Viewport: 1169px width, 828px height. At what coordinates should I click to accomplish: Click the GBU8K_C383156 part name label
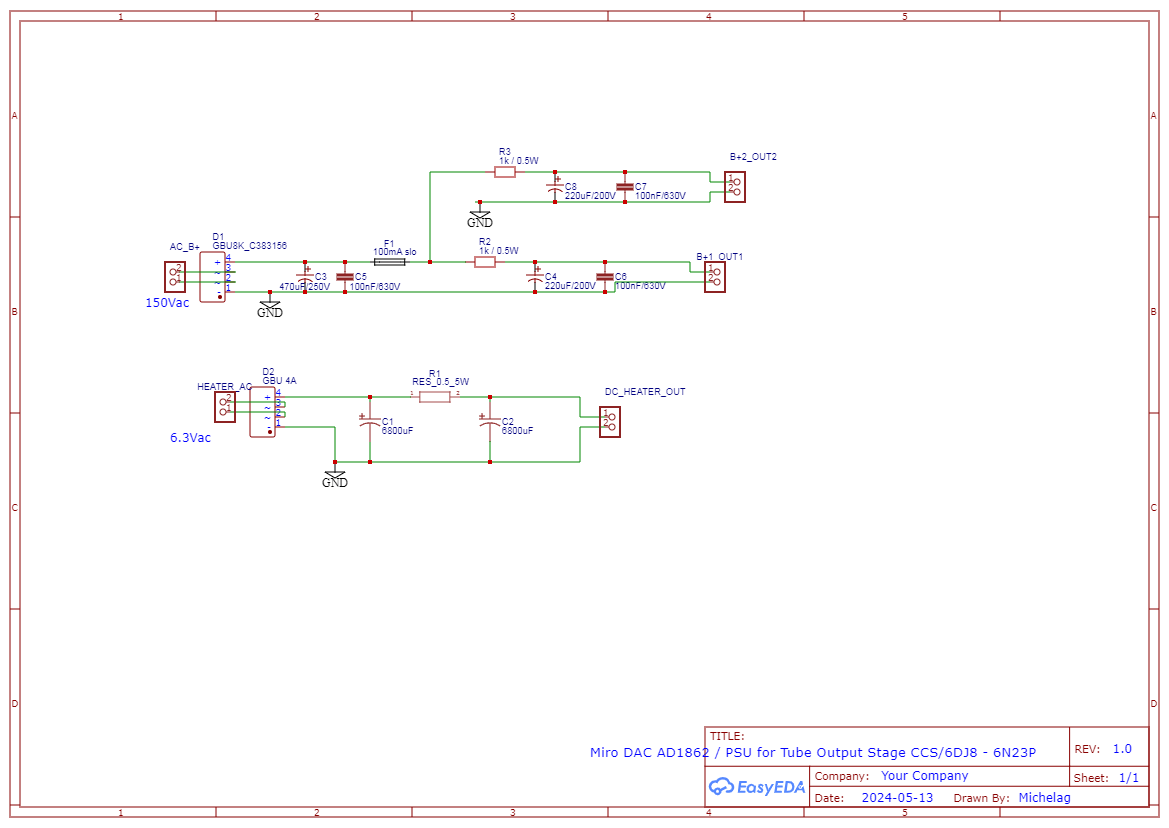pos(250,246)
